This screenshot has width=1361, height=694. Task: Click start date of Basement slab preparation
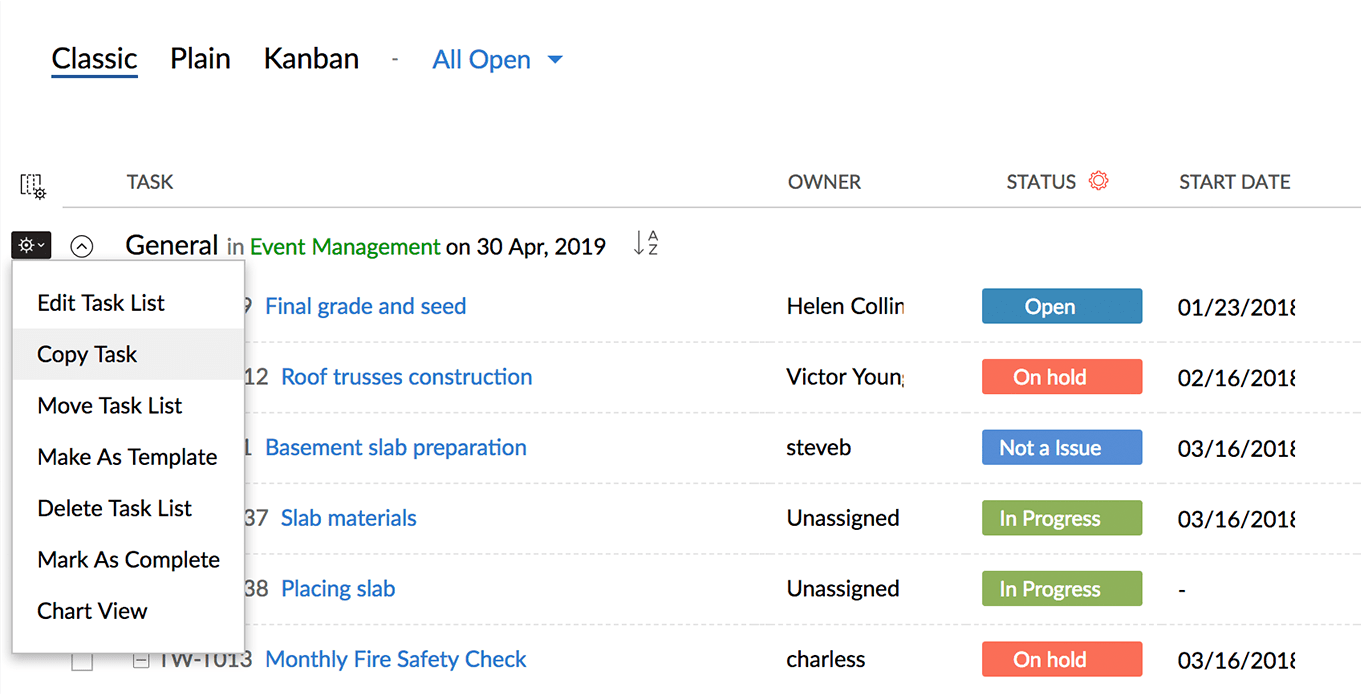1237,448
